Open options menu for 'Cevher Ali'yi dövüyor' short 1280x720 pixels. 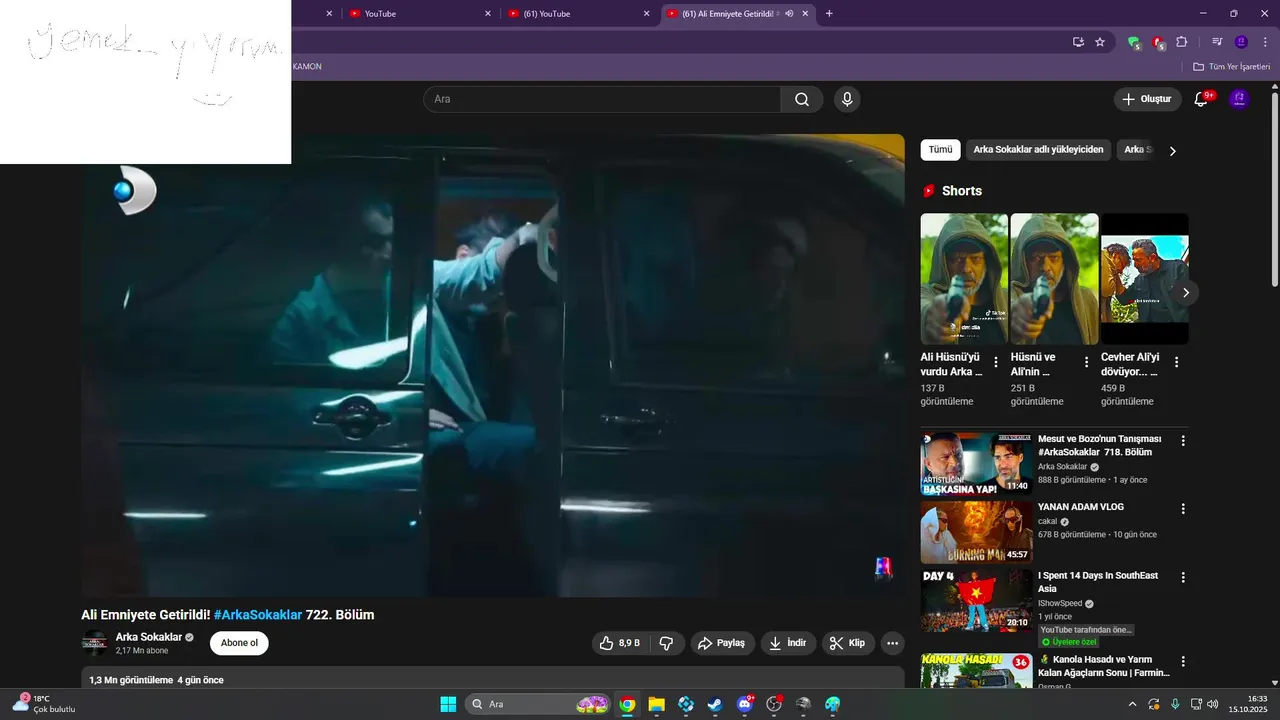pyautogui.click(x=1176, y=362)
